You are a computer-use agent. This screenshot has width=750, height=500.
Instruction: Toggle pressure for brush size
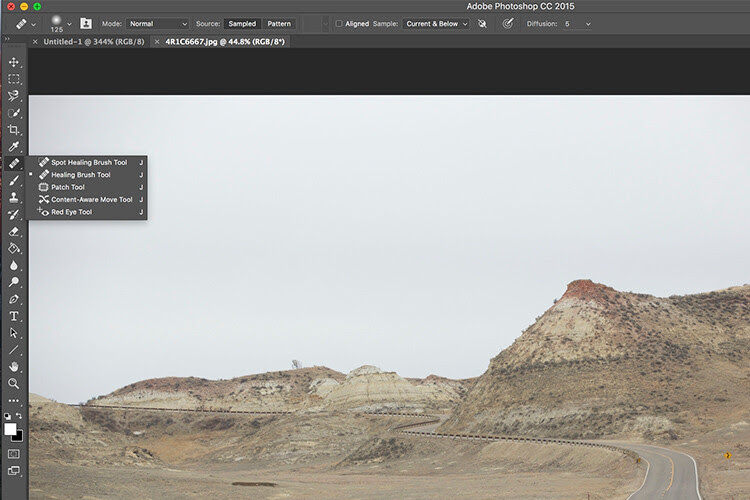tap(507, 23)
